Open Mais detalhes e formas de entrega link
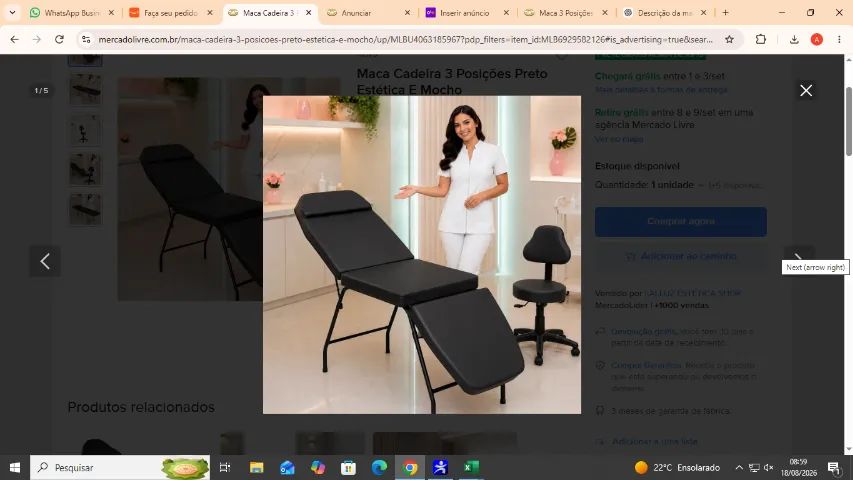The width and height of the screenshot is (853, 480). [661, 89]
